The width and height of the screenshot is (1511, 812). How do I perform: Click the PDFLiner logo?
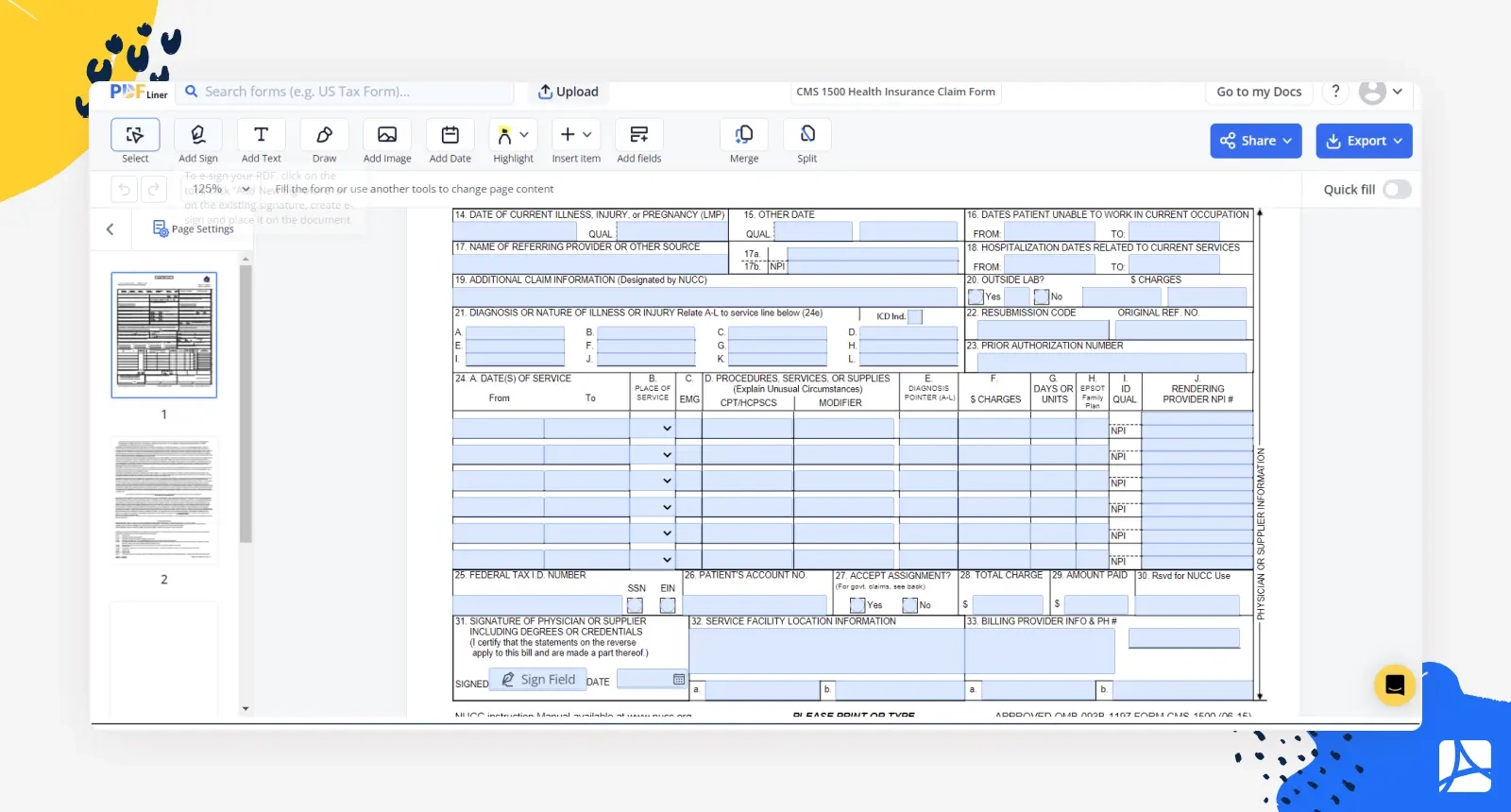(138, 92)
